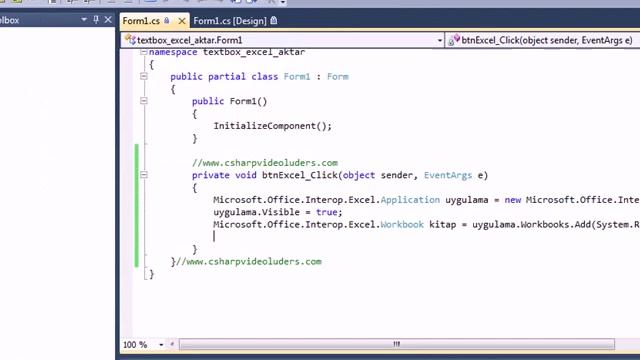Click the 'new' keyword in uygulama line
This screenshot has height=360, width=640.
click(x=513, y=200)
